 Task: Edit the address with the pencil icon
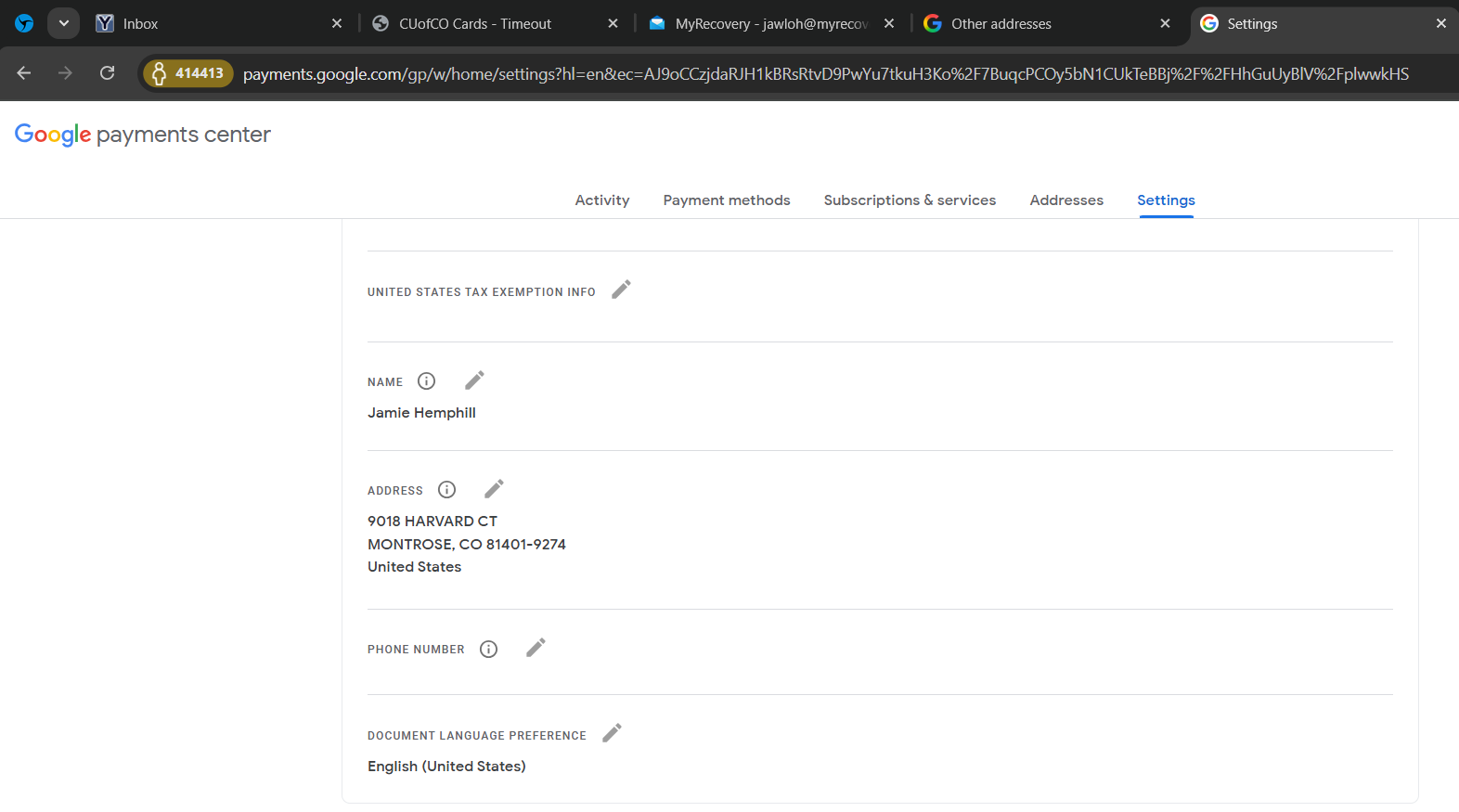point(494,489)
